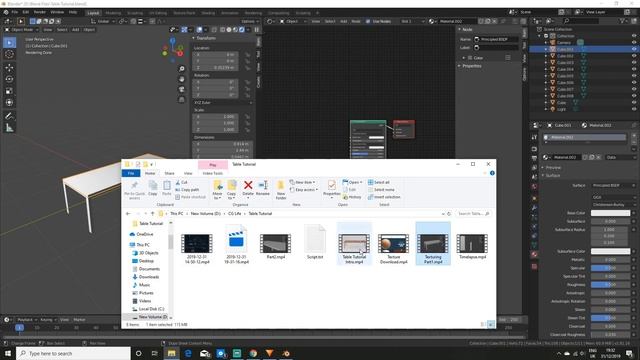Open Chrome from the Windows taskbar
The image size is (640, 360).
(x=253, y=353)
